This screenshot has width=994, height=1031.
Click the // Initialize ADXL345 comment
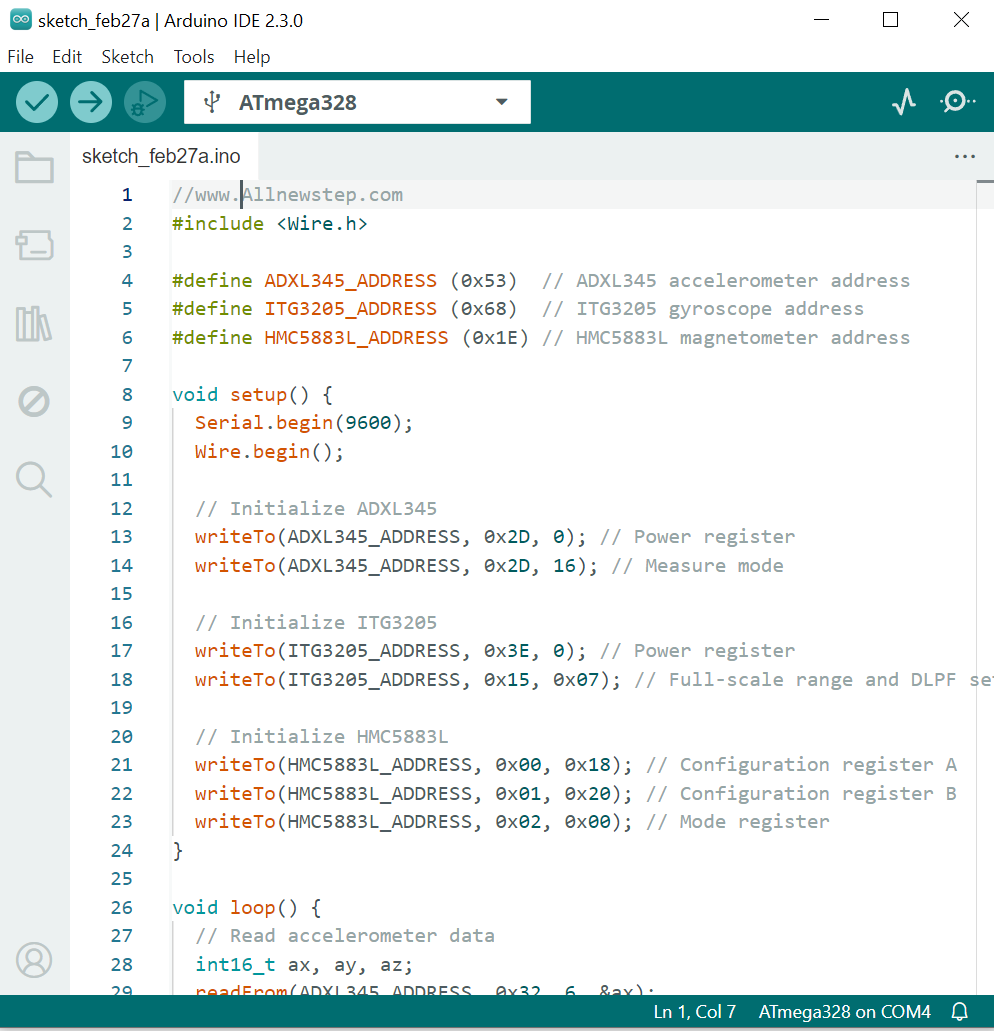[x=316, y=508]
